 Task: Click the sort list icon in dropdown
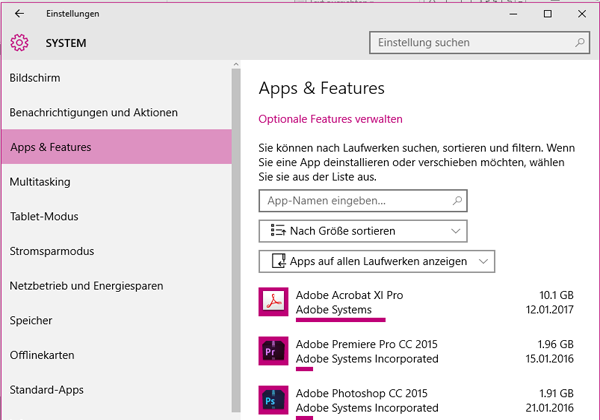pos(278,231)
